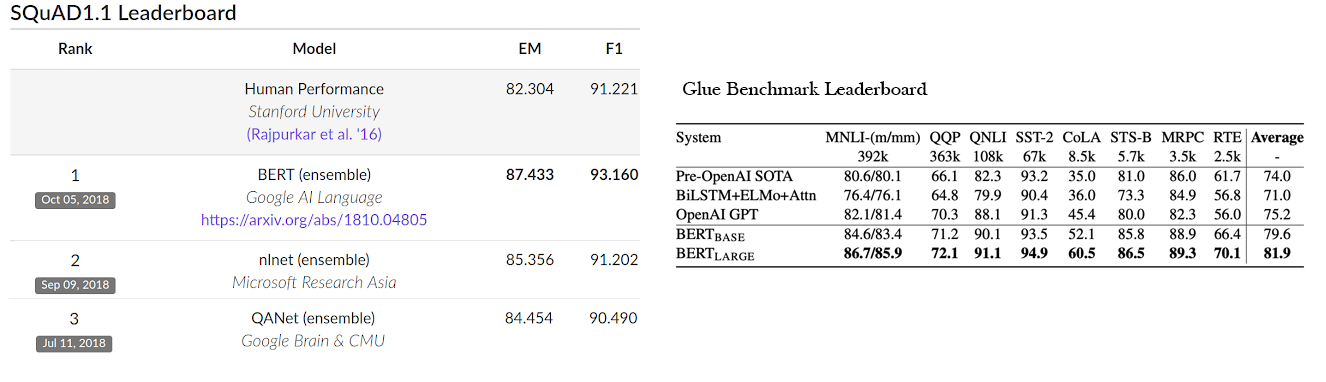This screenshot has height=382, width=1326.
Task: Click the Glue Benchmark Leaderboard title
Action: [x=805, y=89]
